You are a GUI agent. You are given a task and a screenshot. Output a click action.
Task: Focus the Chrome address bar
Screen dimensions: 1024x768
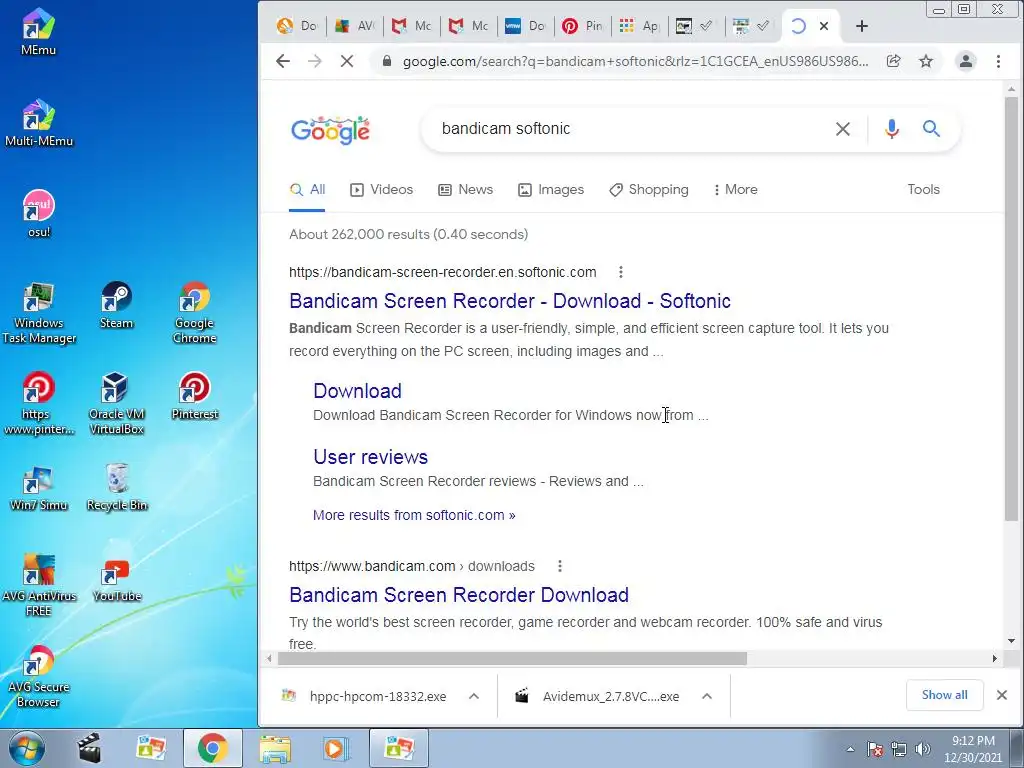(635, 61)
